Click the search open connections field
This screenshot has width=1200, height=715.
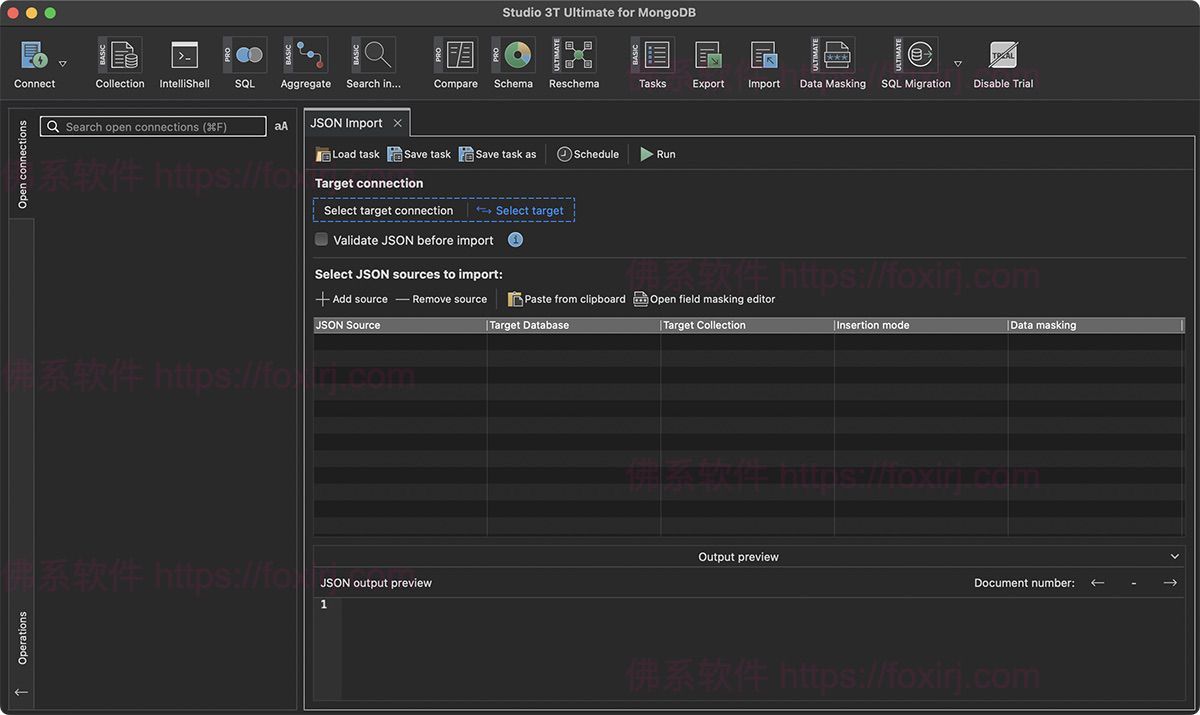click(152, 126)
